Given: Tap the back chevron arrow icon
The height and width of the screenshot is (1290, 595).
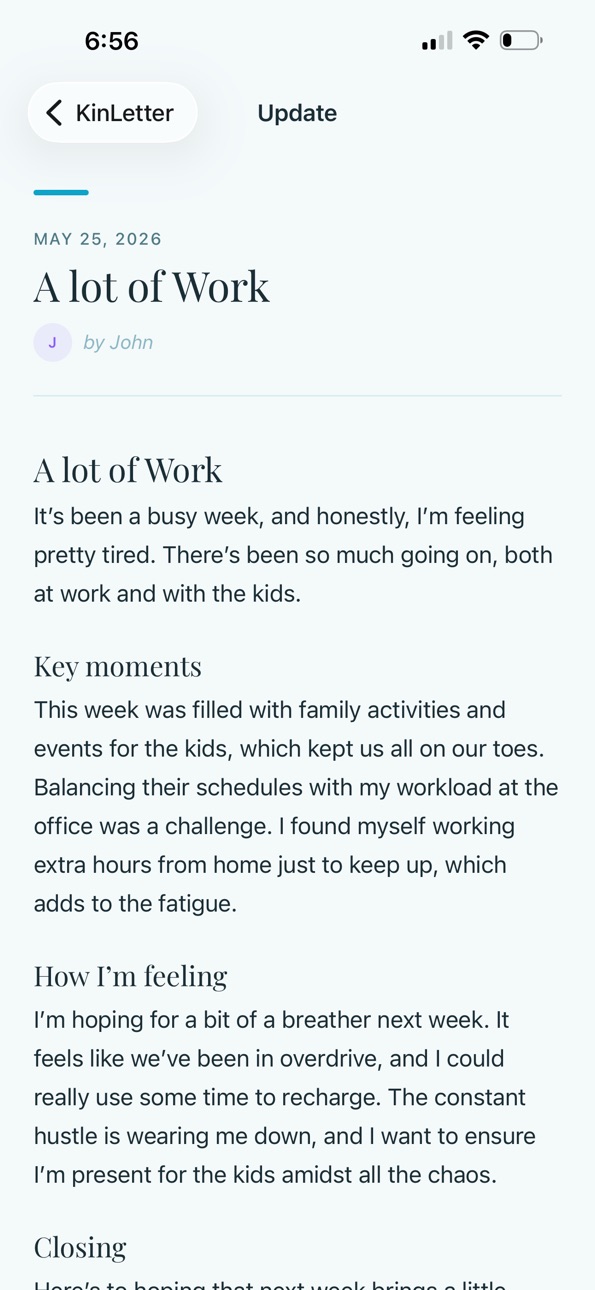Looking at the screenshot, I should tap(55, 113).
